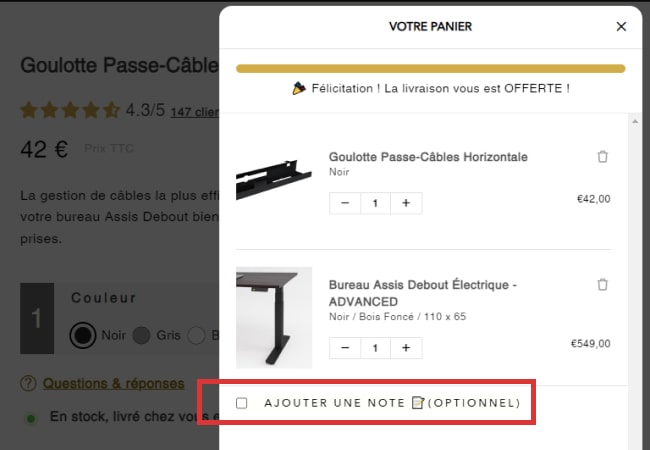
Task: Select the Noir color option
Action: [x=83, y=335]
